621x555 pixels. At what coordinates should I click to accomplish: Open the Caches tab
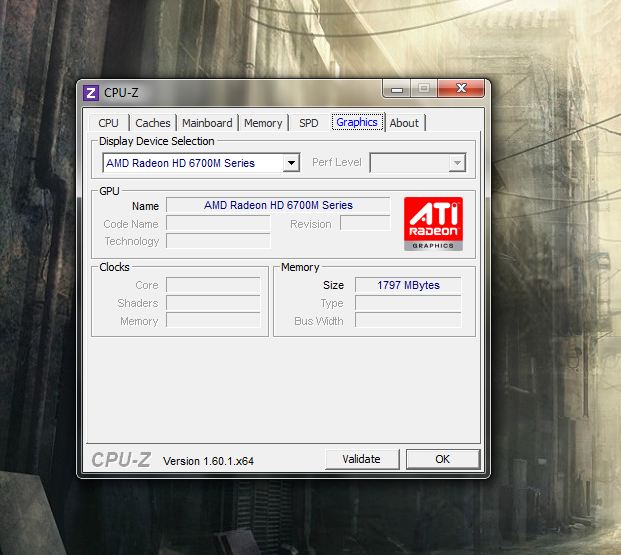[x=153, y=123]
